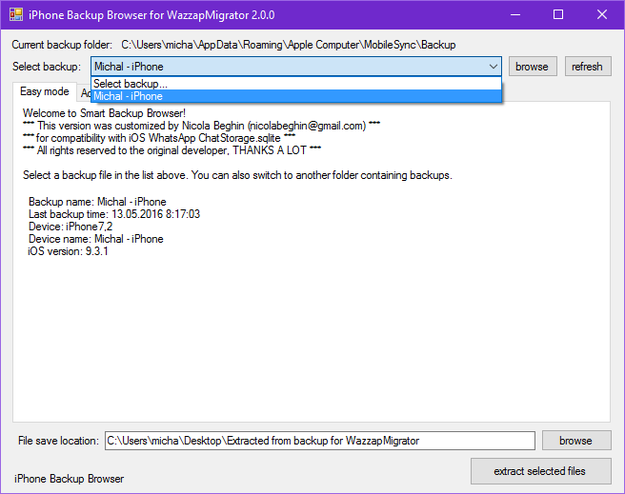Focus the File save location text field
Image resolution: width=625 pixels, height=494 pixels.
click(319, 441)
